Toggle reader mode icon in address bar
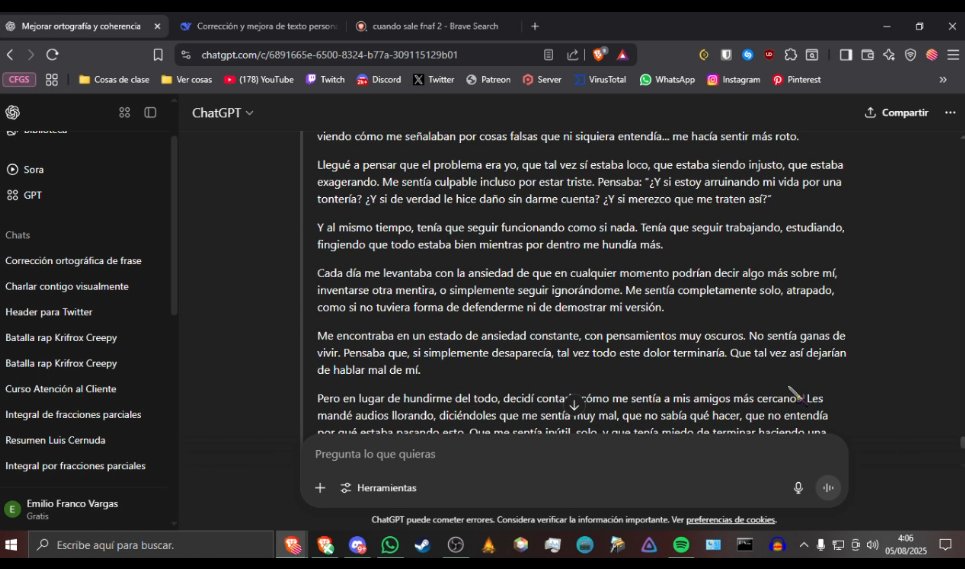 click(x=548, y=55)
